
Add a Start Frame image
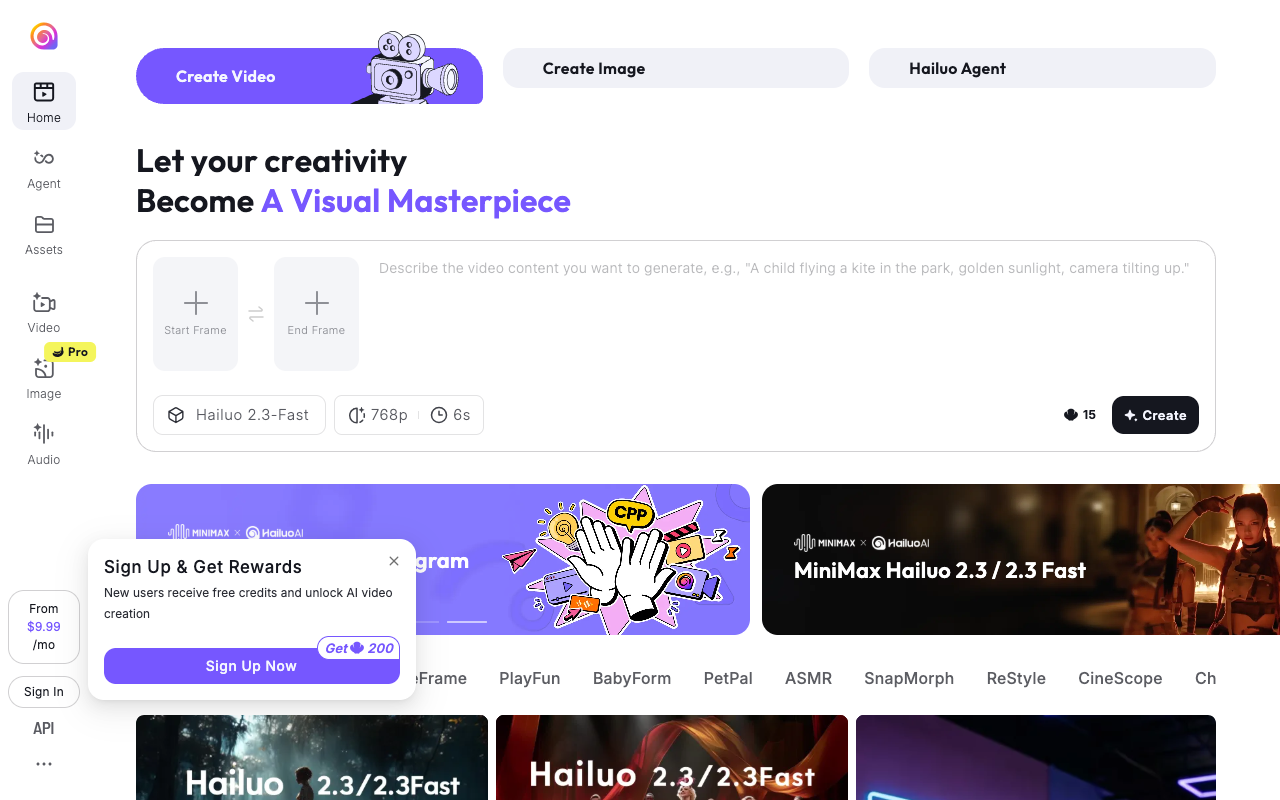(x=196, y=314)
